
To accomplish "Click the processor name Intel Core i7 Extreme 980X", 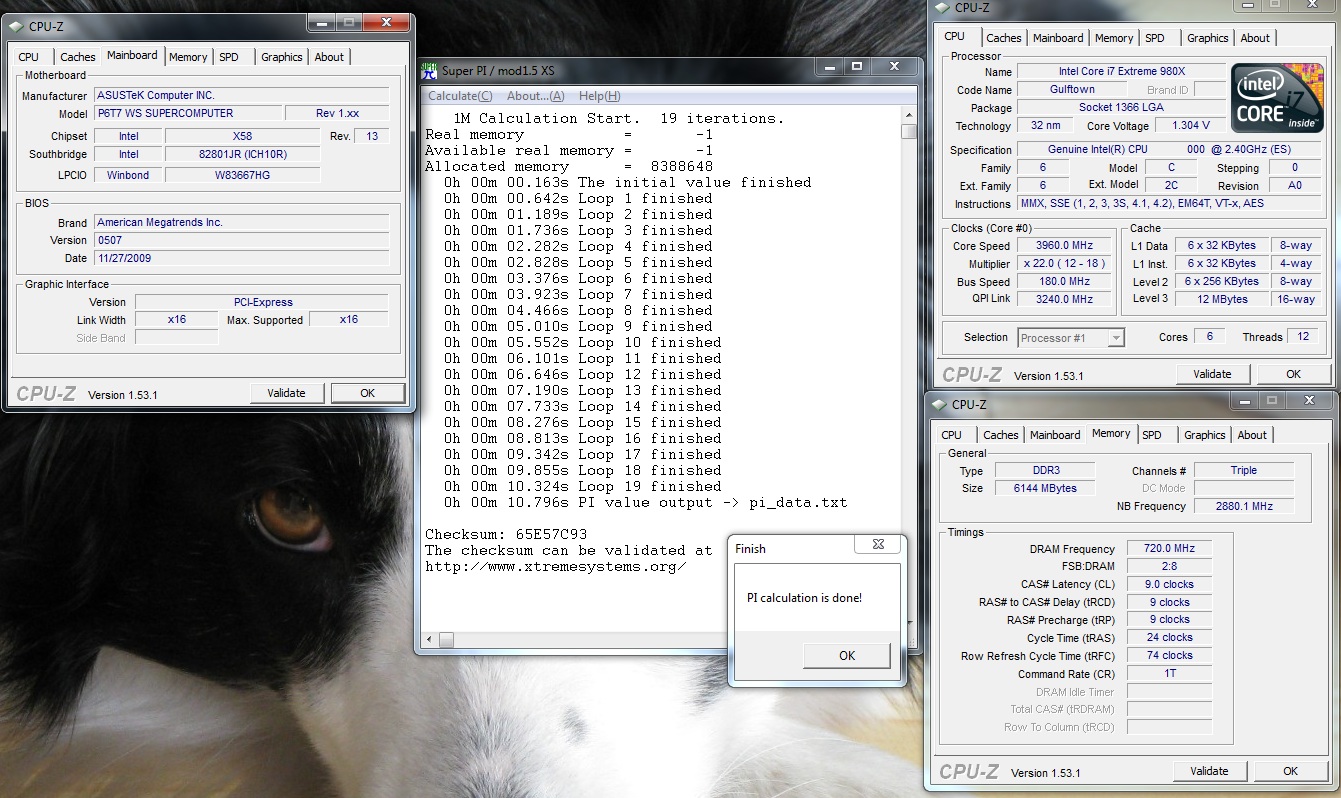I will pyautogui.click(x=1121, y=71).
